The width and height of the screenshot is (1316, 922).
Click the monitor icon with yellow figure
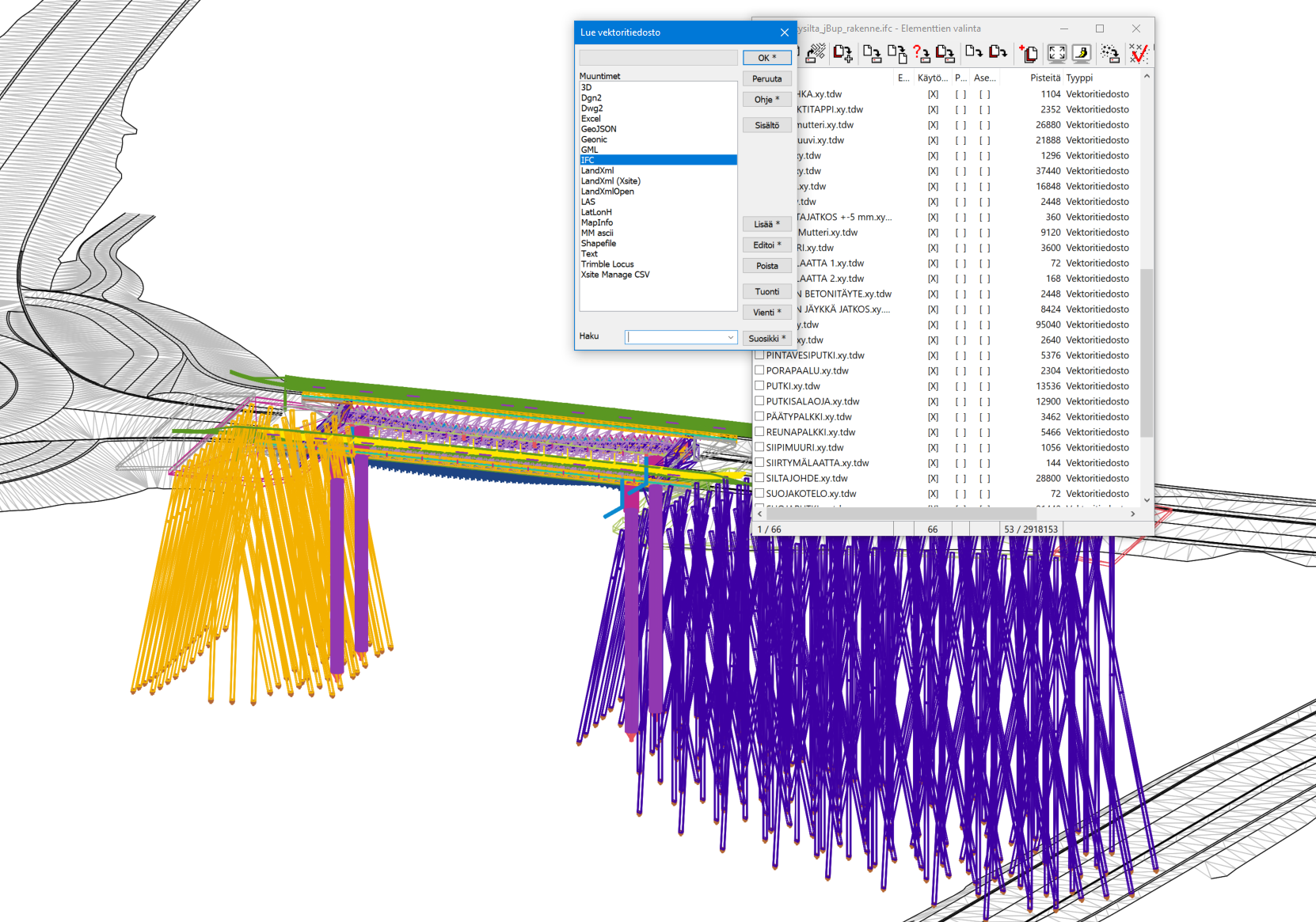click(1082, 53)
